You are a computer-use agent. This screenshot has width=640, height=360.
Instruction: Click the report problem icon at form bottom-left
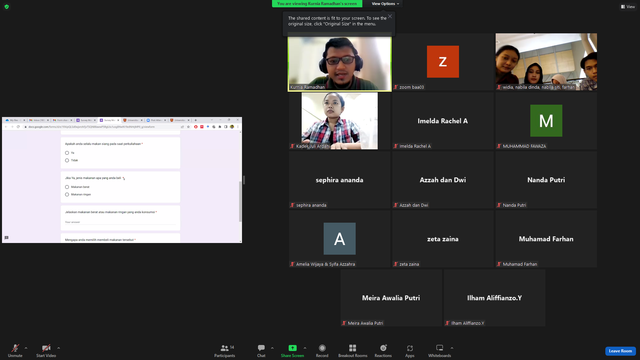(x=7, y=238)
